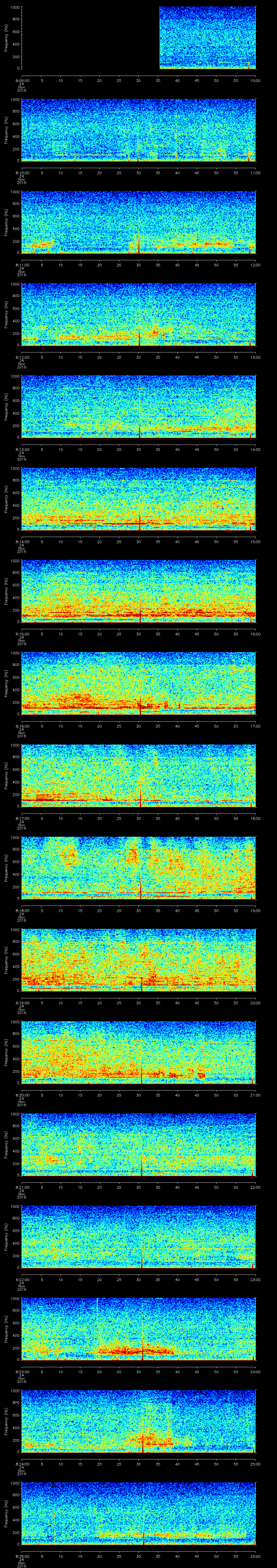Click Frequency (Hz) label of the 8:15:00 panel
Screen dimensions: 277x1568
coord(6,591)
